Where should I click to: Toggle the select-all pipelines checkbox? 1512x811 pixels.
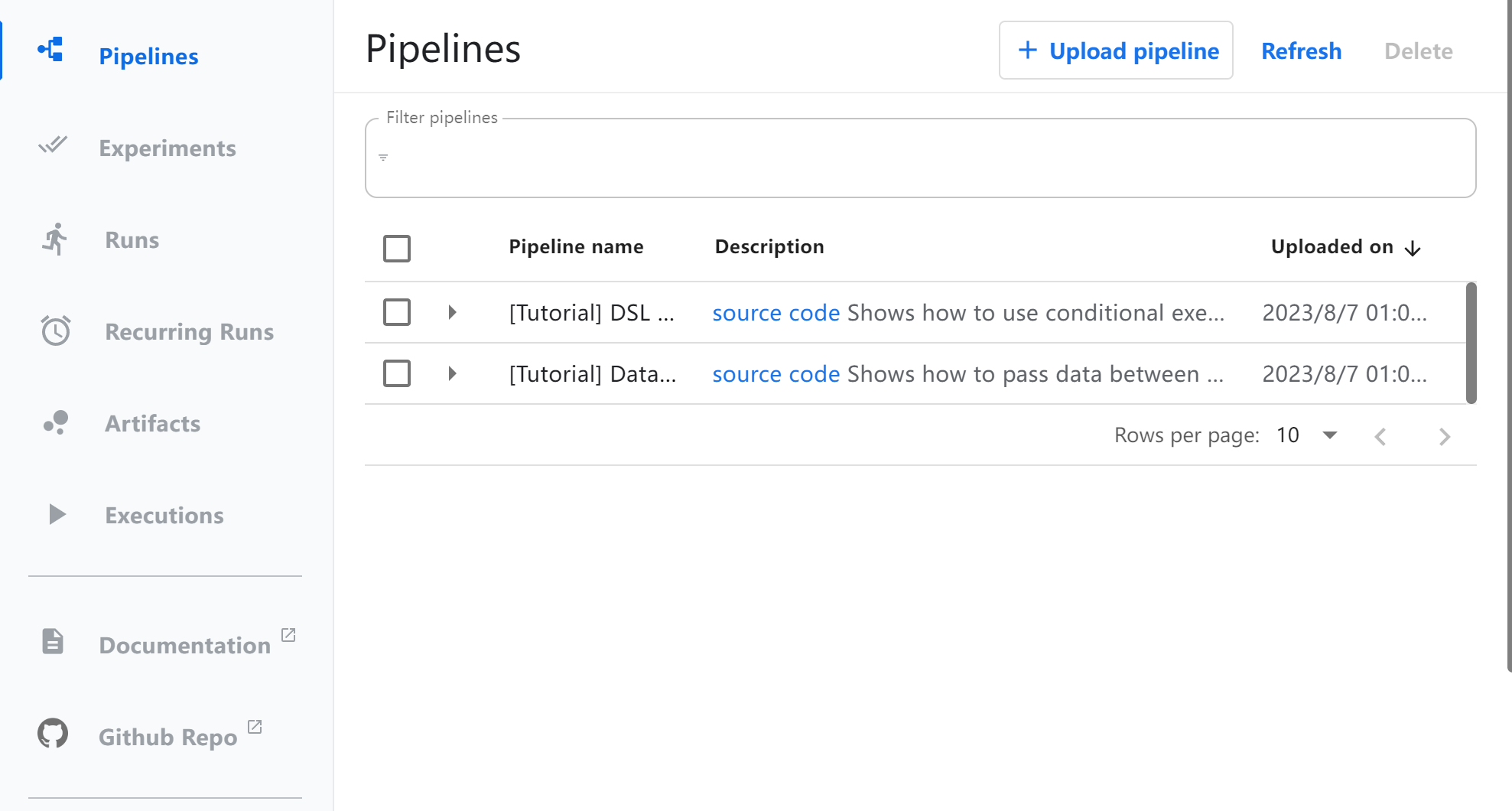pos(397,249)
